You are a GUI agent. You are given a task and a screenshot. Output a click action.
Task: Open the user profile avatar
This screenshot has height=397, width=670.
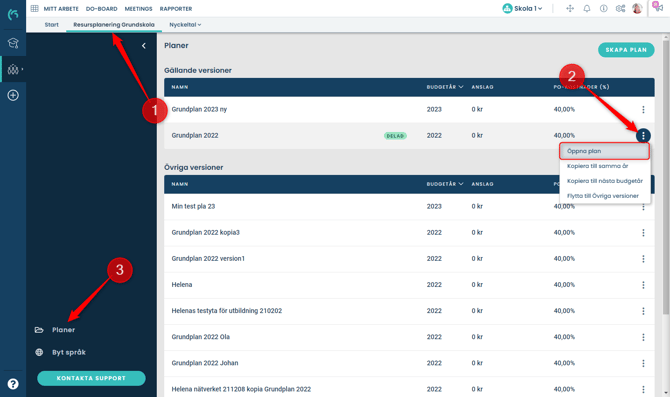(x=637, y=9)
